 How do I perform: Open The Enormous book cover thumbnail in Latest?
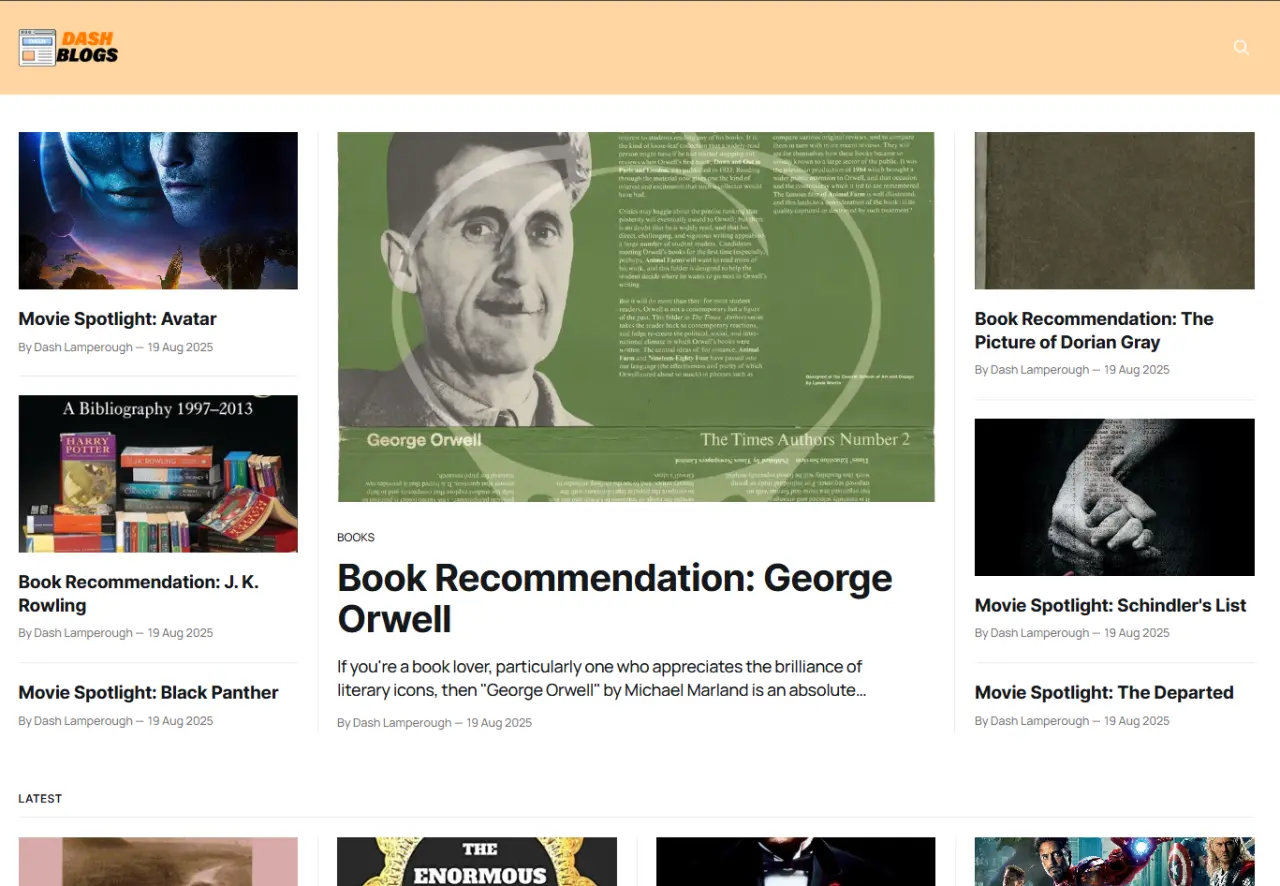[x=477, y=862]
